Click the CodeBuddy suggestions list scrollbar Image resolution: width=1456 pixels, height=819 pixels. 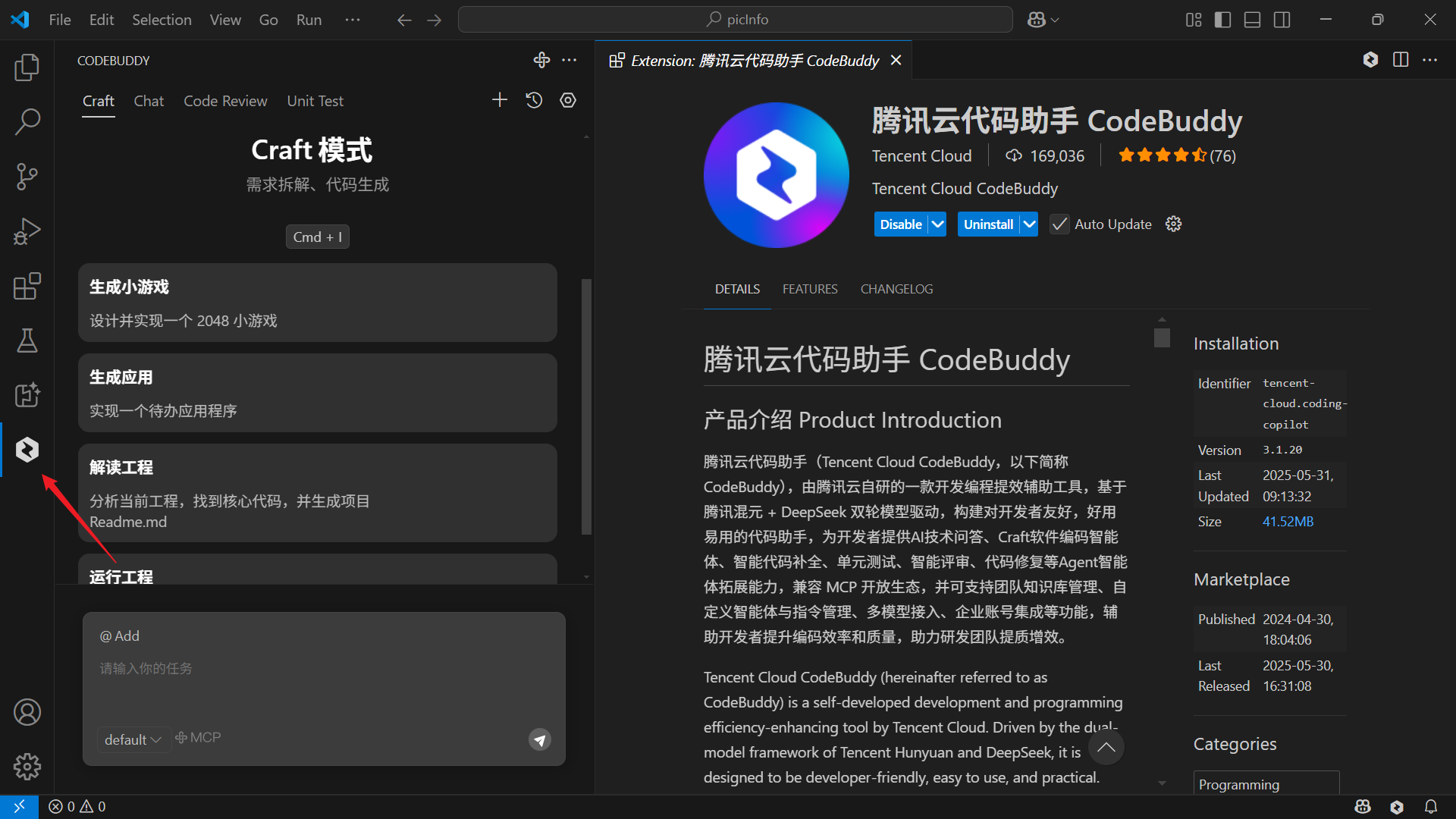pos(586,406)
